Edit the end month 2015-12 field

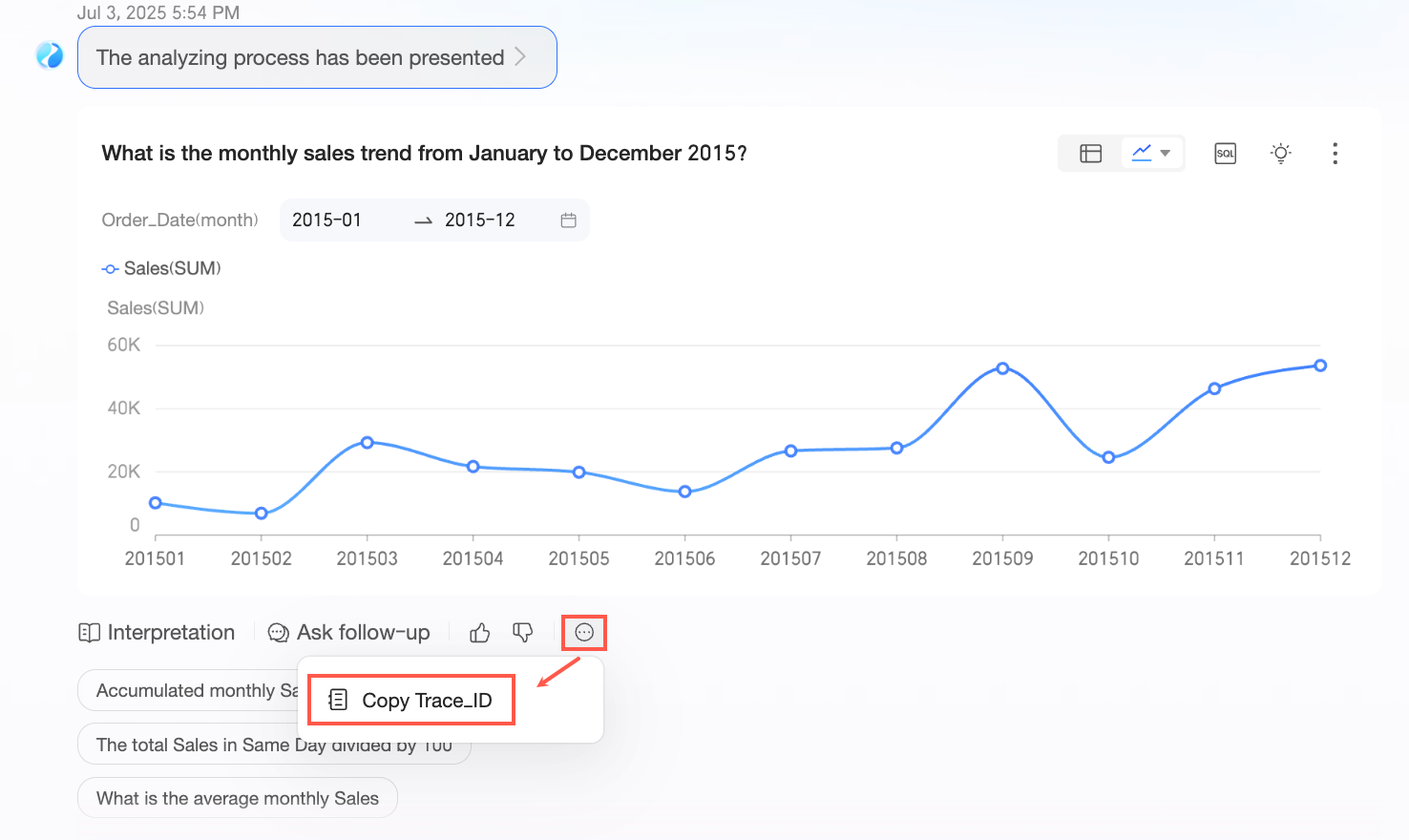coord(480,220)
